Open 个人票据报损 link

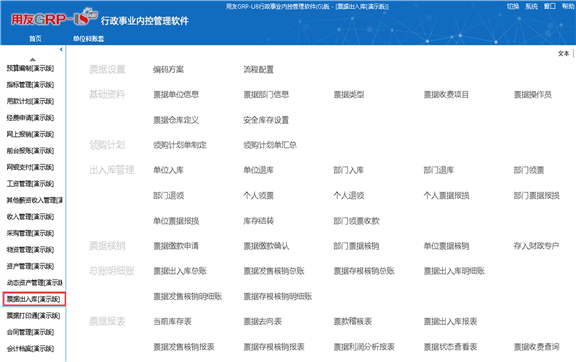coord(446,196)
